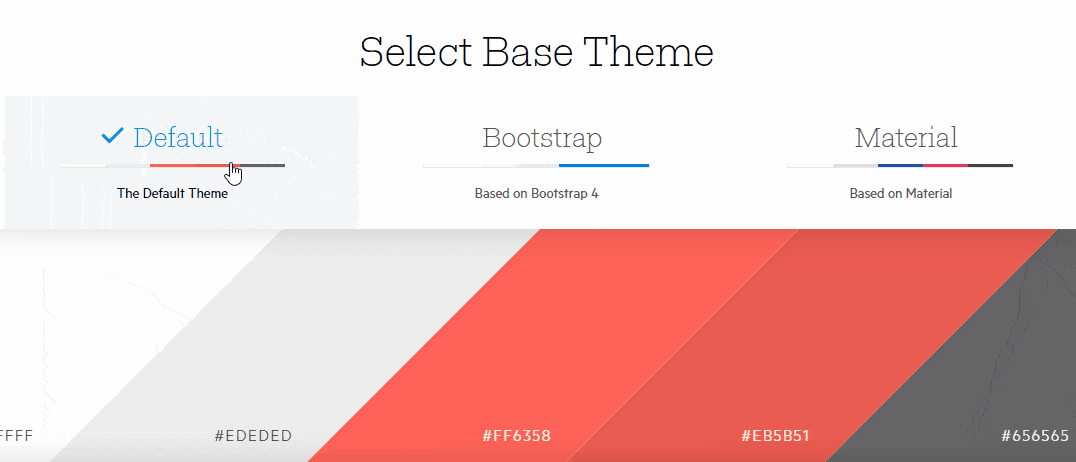
Task: Click 'The Default Theme' description text
Action: coord(172,194)
